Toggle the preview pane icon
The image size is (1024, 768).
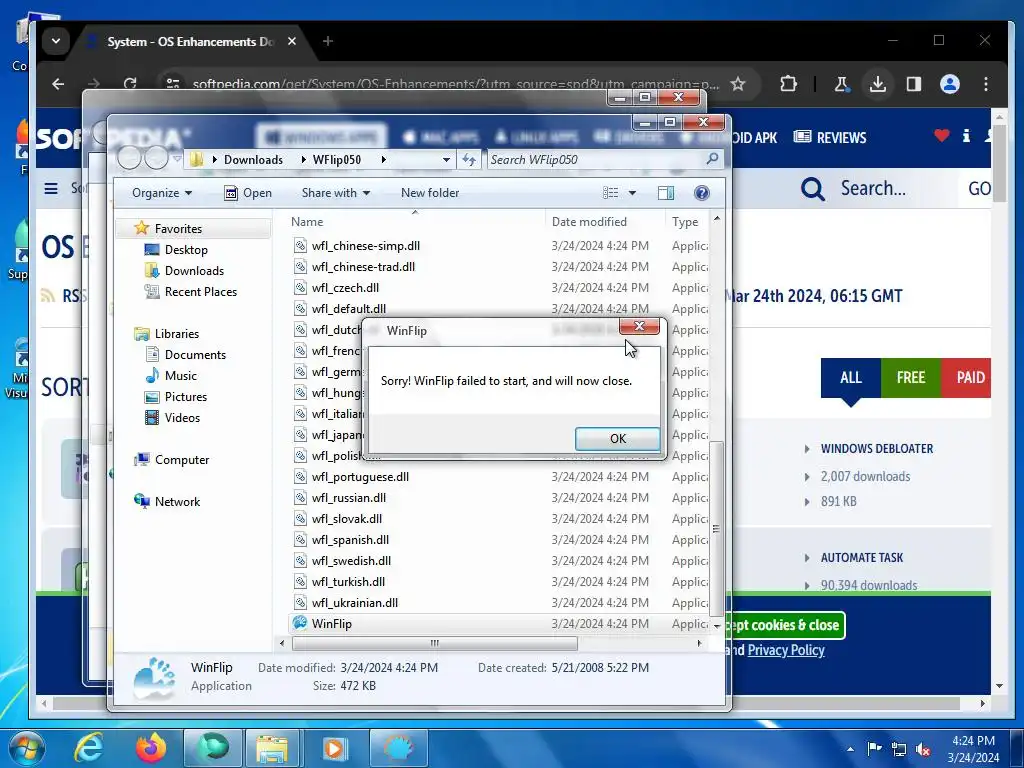coord(665,193)
